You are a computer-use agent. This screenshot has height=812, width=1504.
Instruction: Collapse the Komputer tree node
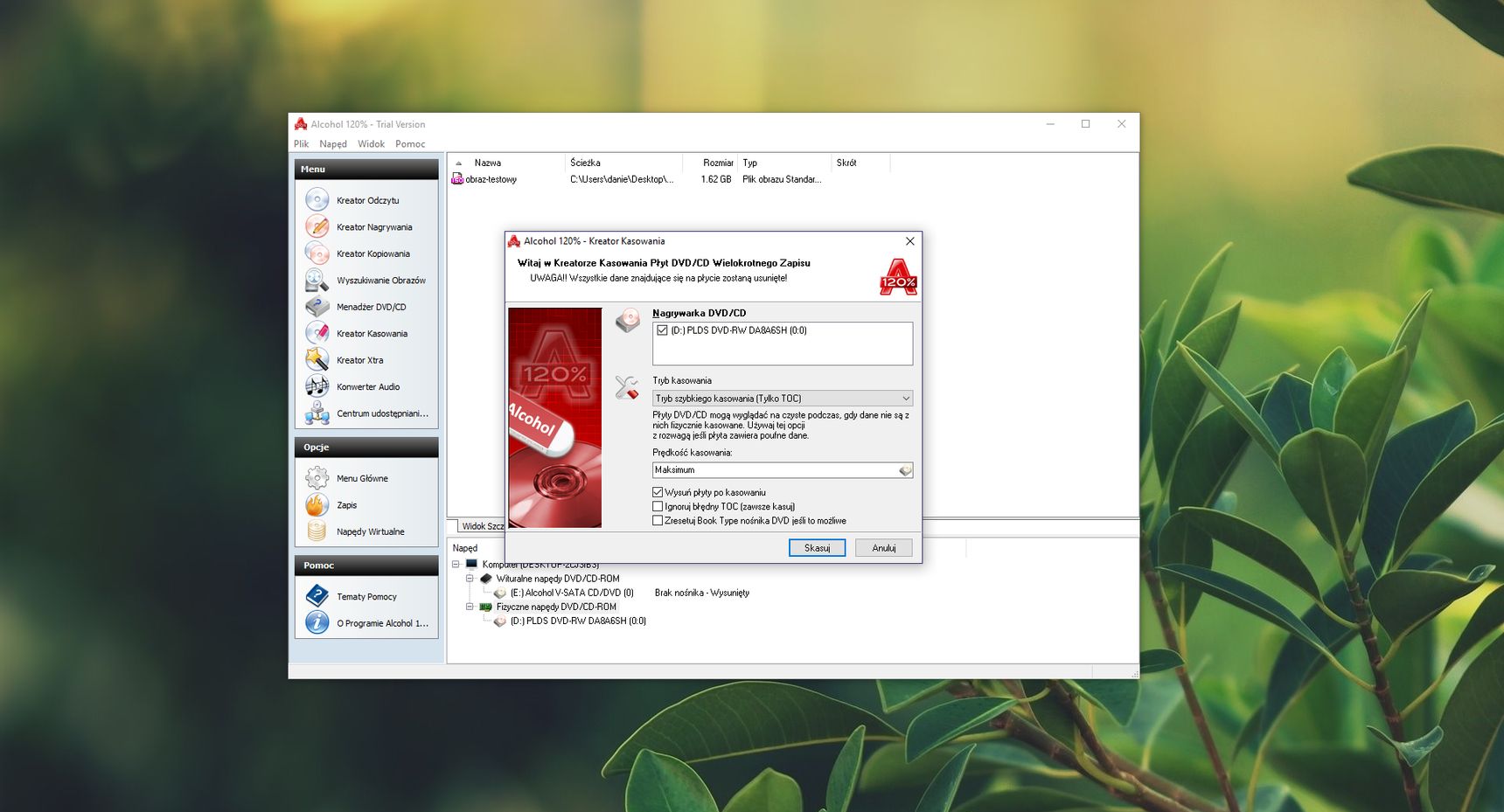coord(456,565)
